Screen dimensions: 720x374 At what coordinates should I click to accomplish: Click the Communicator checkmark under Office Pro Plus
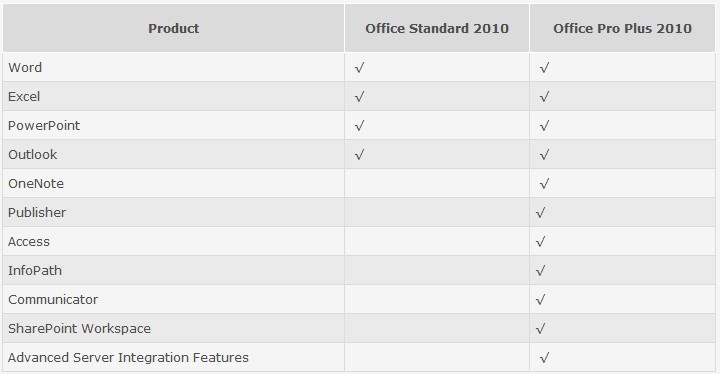tap(541, 300)
